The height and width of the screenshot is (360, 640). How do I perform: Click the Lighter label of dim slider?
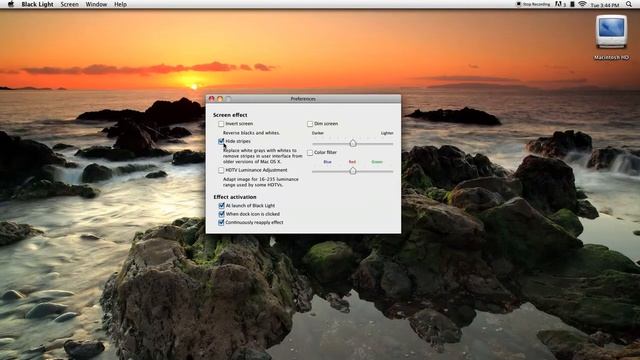click(387, 133)
